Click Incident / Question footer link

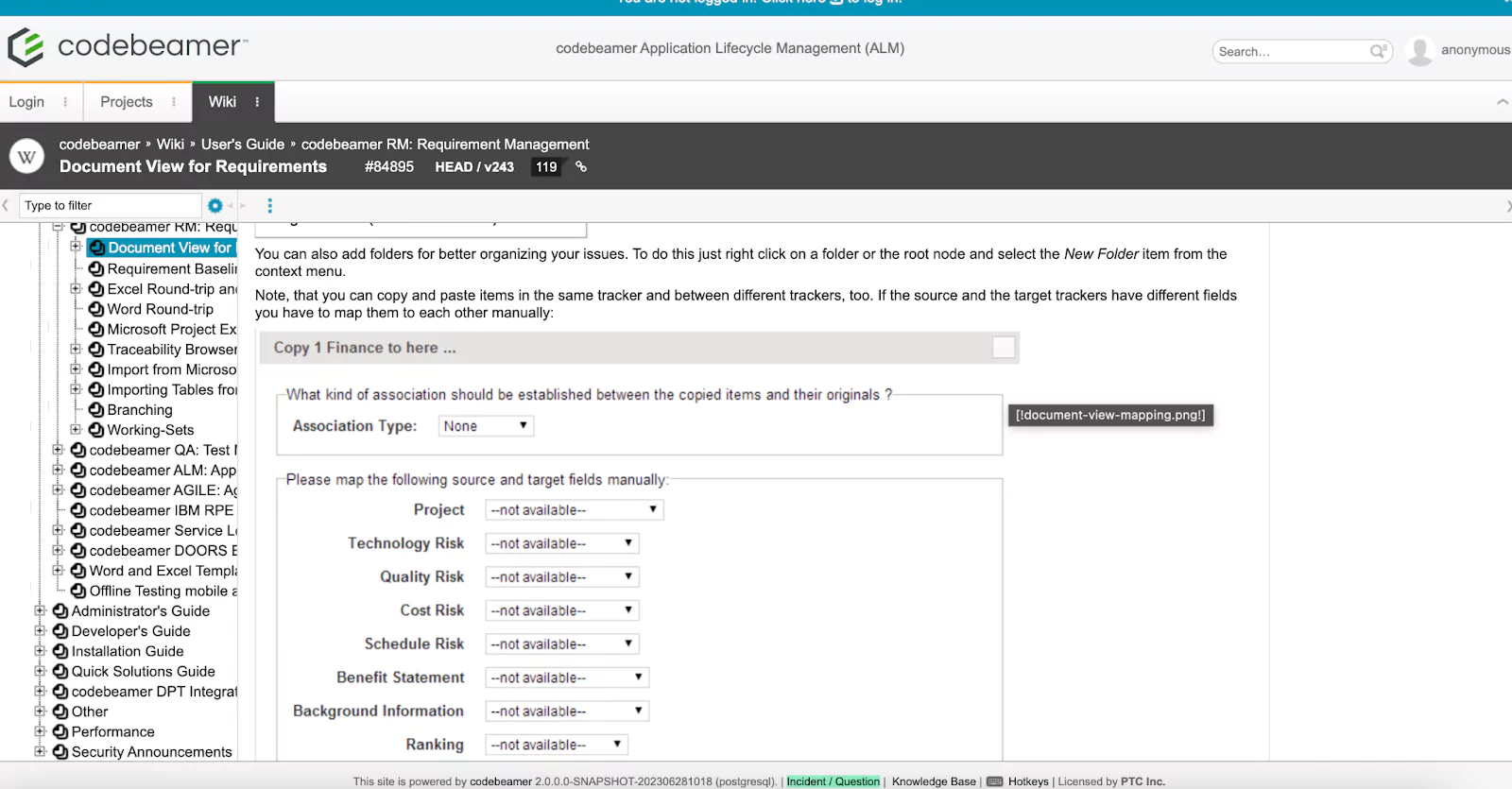click(x=833, y=781)
